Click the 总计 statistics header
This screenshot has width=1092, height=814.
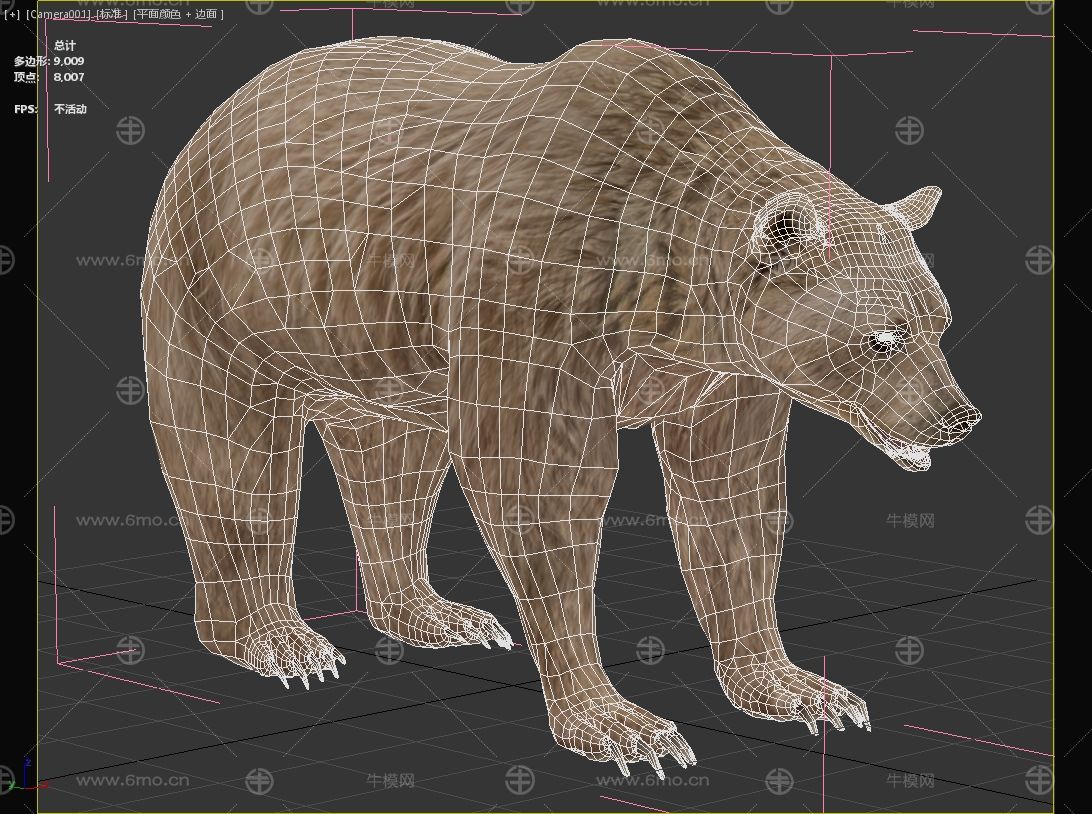point(65,45)
